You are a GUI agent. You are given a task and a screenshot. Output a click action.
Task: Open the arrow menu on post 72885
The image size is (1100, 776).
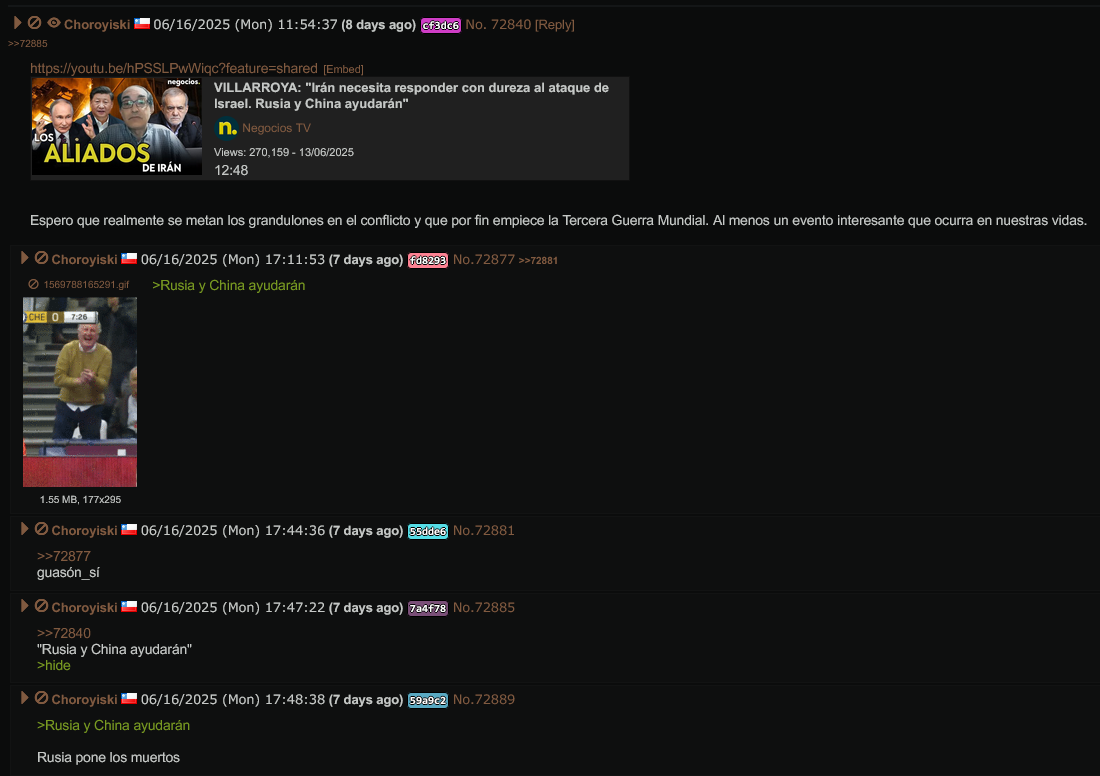[25, 606]
